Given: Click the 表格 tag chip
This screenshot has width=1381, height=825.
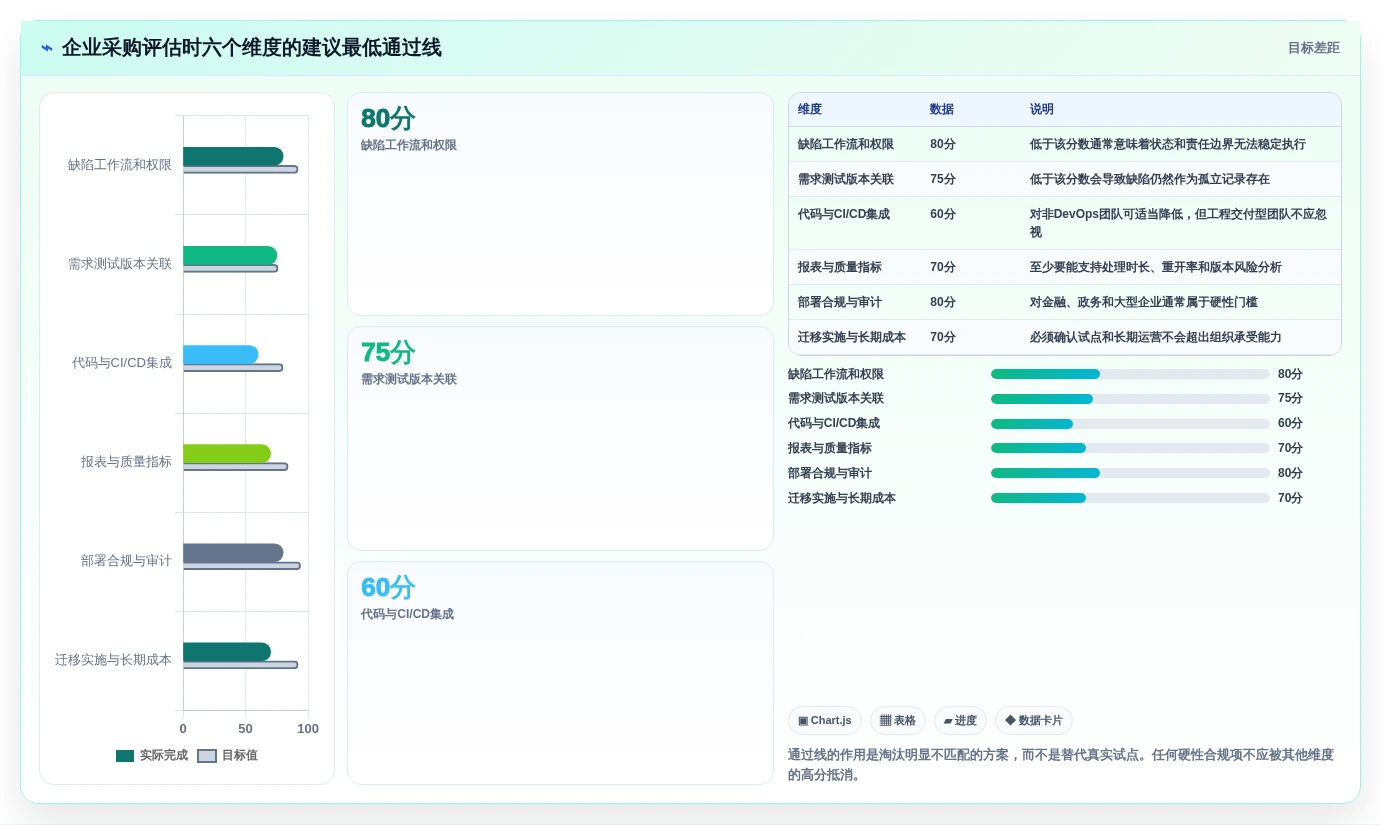Looking at the screenshot, I should (898, 721).
